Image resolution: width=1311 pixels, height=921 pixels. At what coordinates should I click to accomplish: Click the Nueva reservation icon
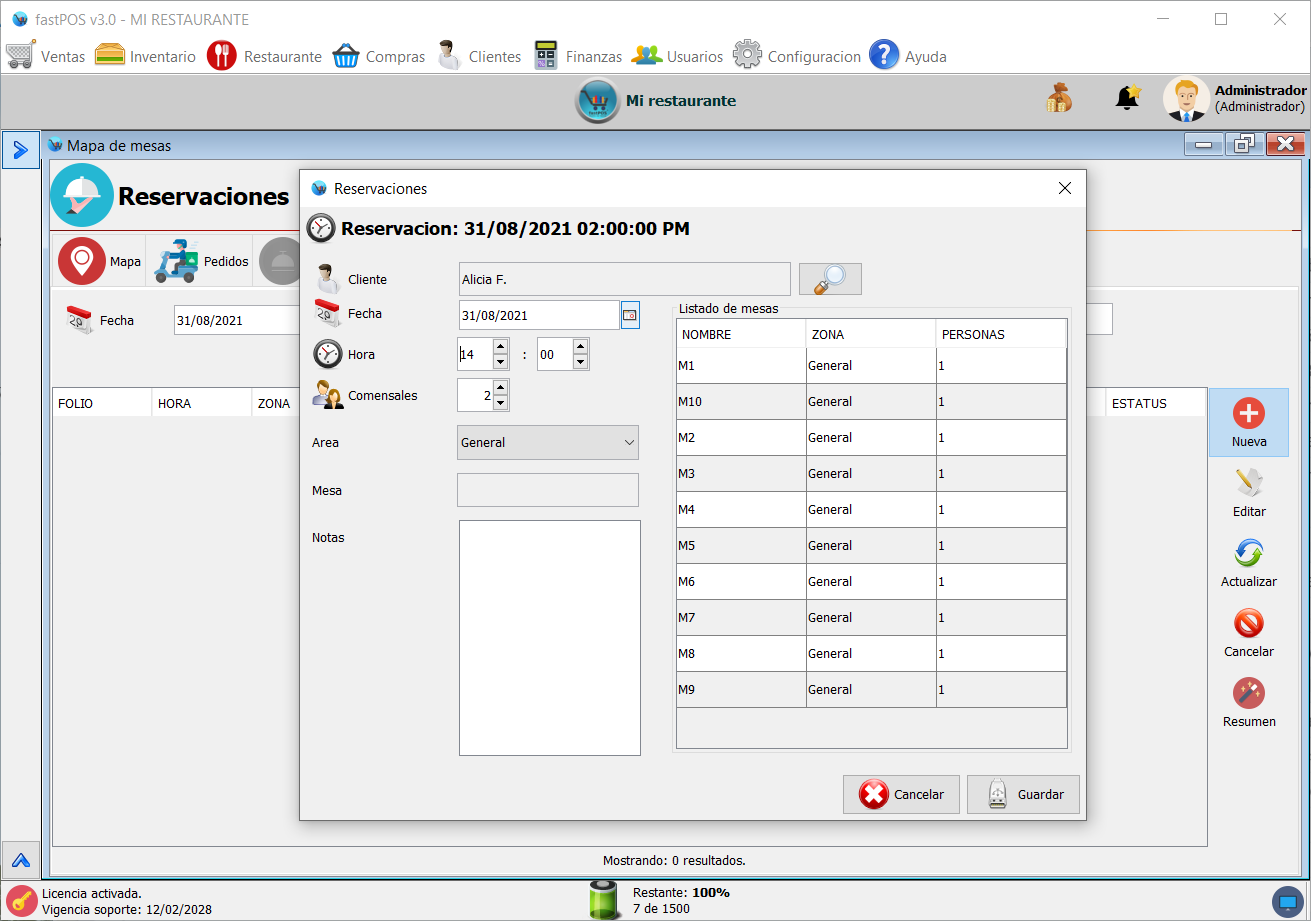(1248, 414)
